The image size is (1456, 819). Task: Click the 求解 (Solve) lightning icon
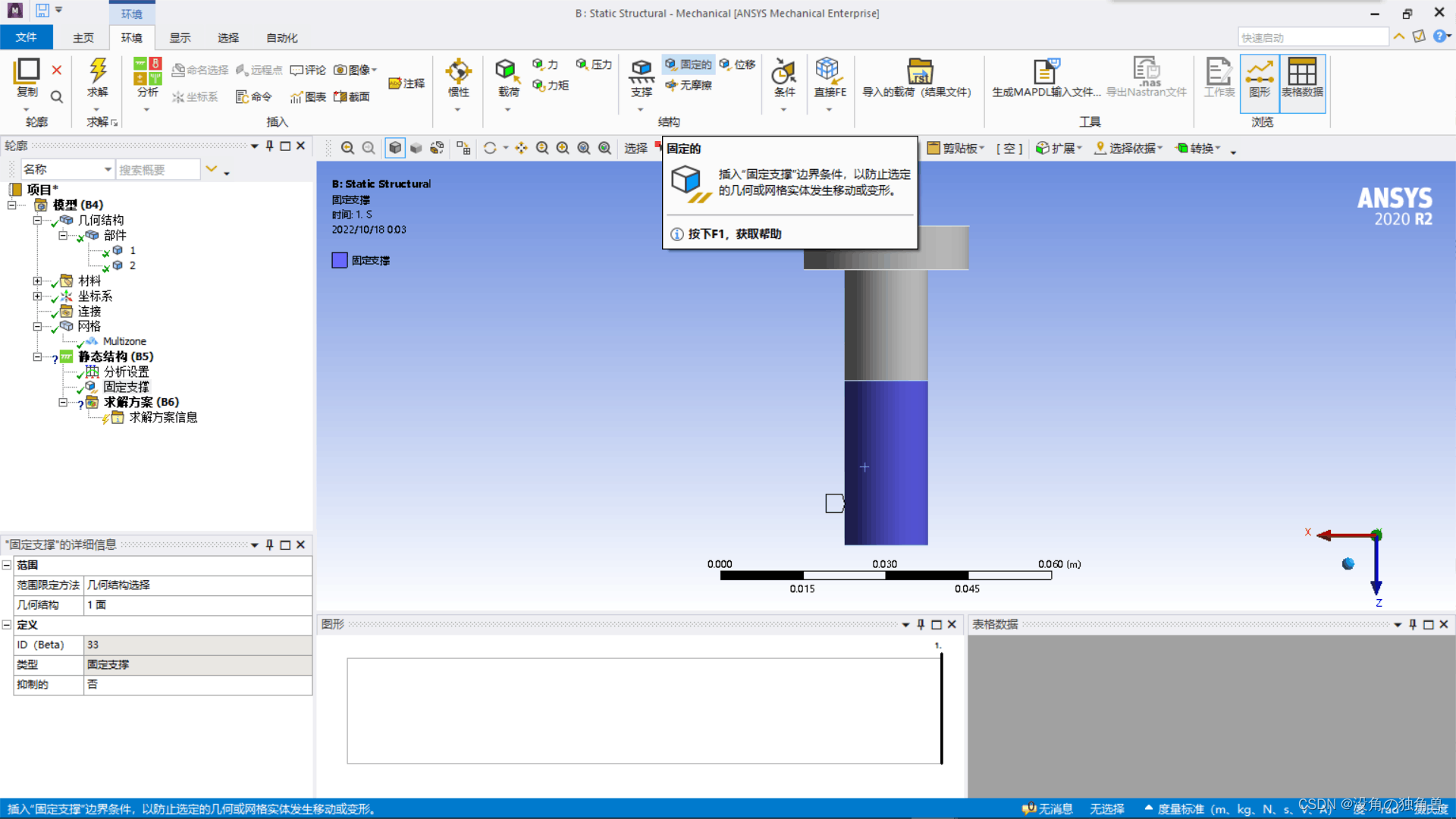tap(98, 71)
